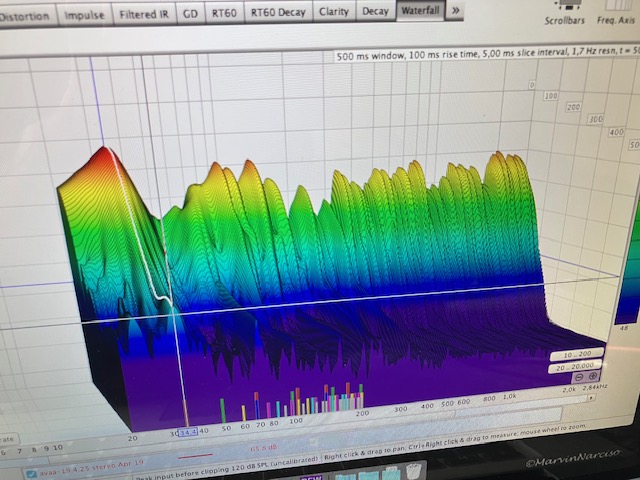Viewport: 640px width, 480px height.
Task: Open the Impulse graph tab
Action: point(84,15)
